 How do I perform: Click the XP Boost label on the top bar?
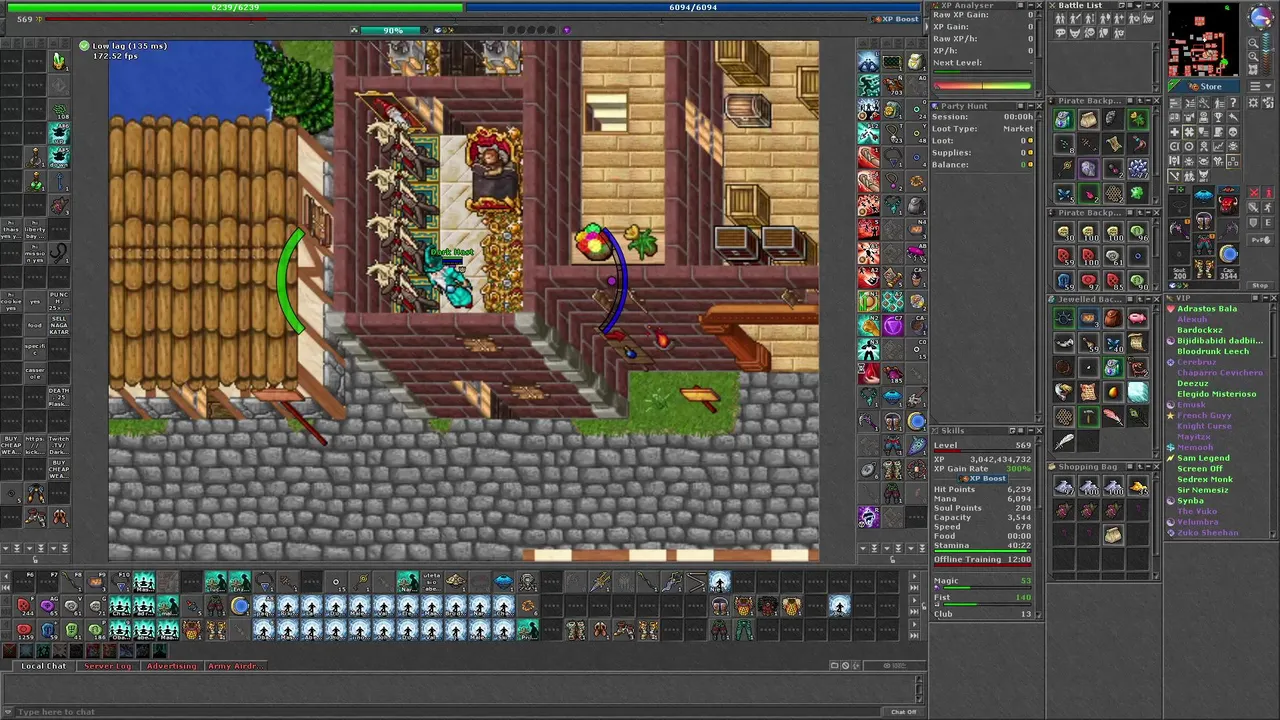895,19
